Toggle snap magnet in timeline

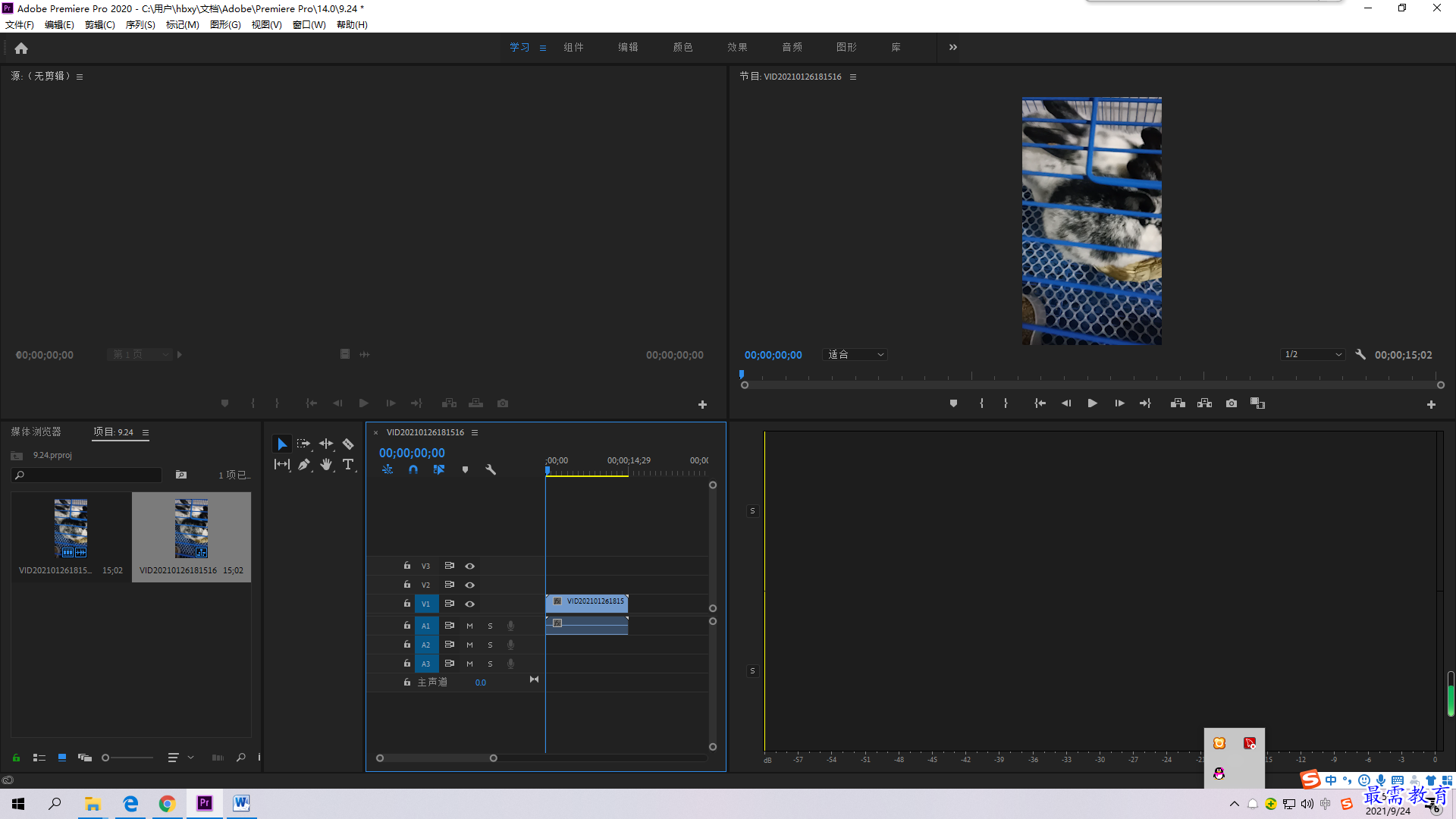coord(413,469)
